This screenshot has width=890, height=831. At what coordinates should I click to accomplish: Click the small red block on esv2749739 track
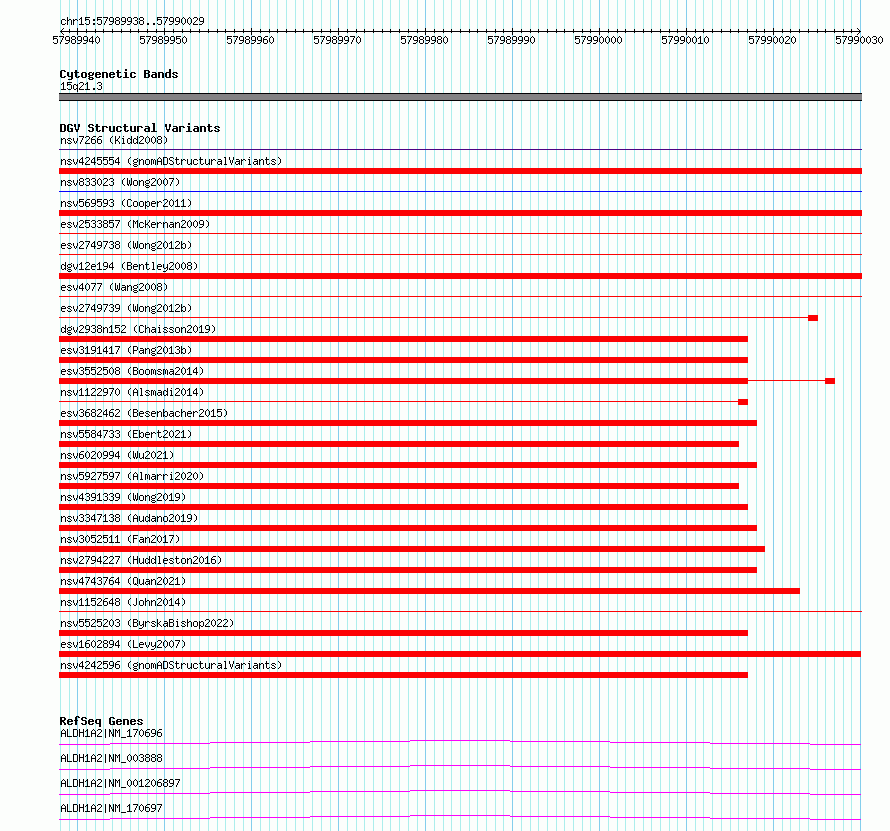coord(813,318)
